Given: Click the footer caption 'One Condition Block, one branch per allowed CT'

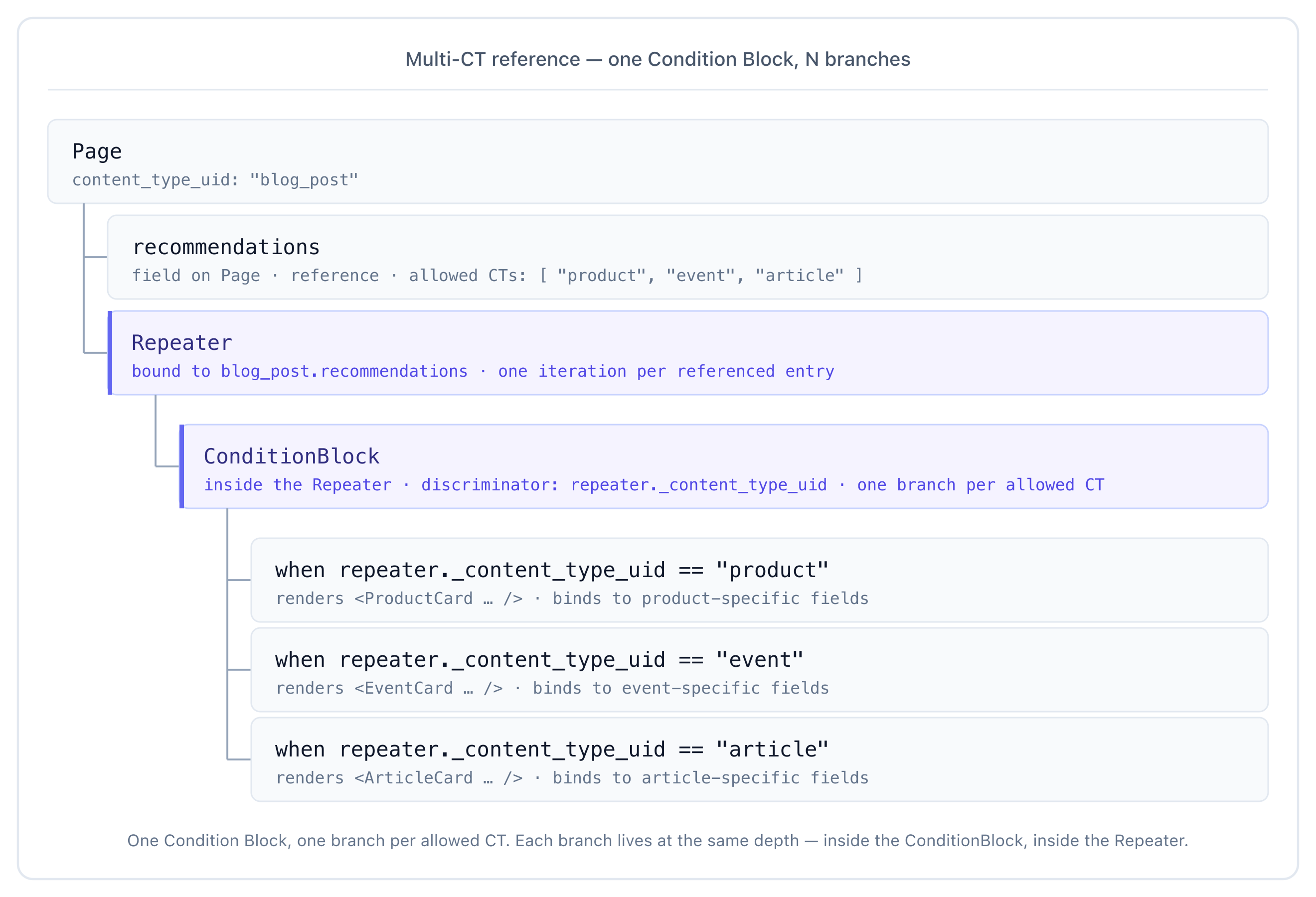Looking at the screenshot, I should click(657, 840).
